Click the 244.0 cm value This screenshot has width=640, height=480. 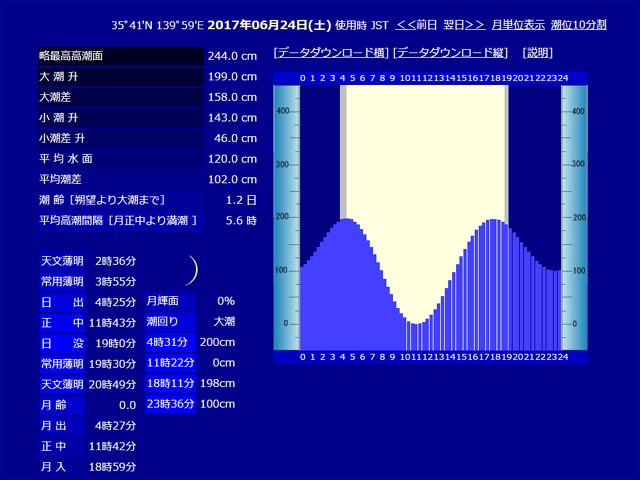[x=232, y=56]
